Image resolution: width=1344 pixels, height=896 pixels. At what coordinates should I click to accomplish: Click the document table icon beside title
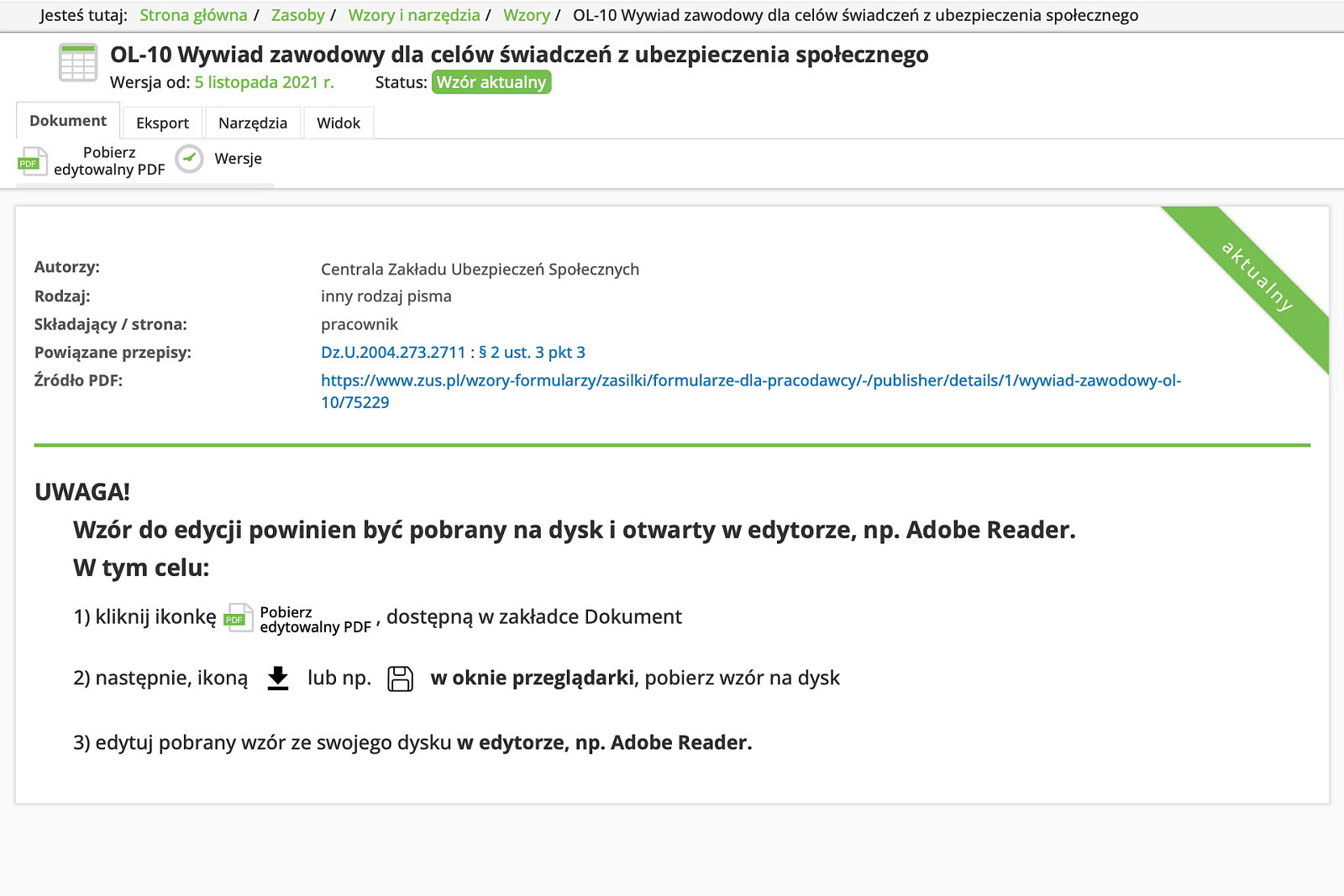coord(78,63)
